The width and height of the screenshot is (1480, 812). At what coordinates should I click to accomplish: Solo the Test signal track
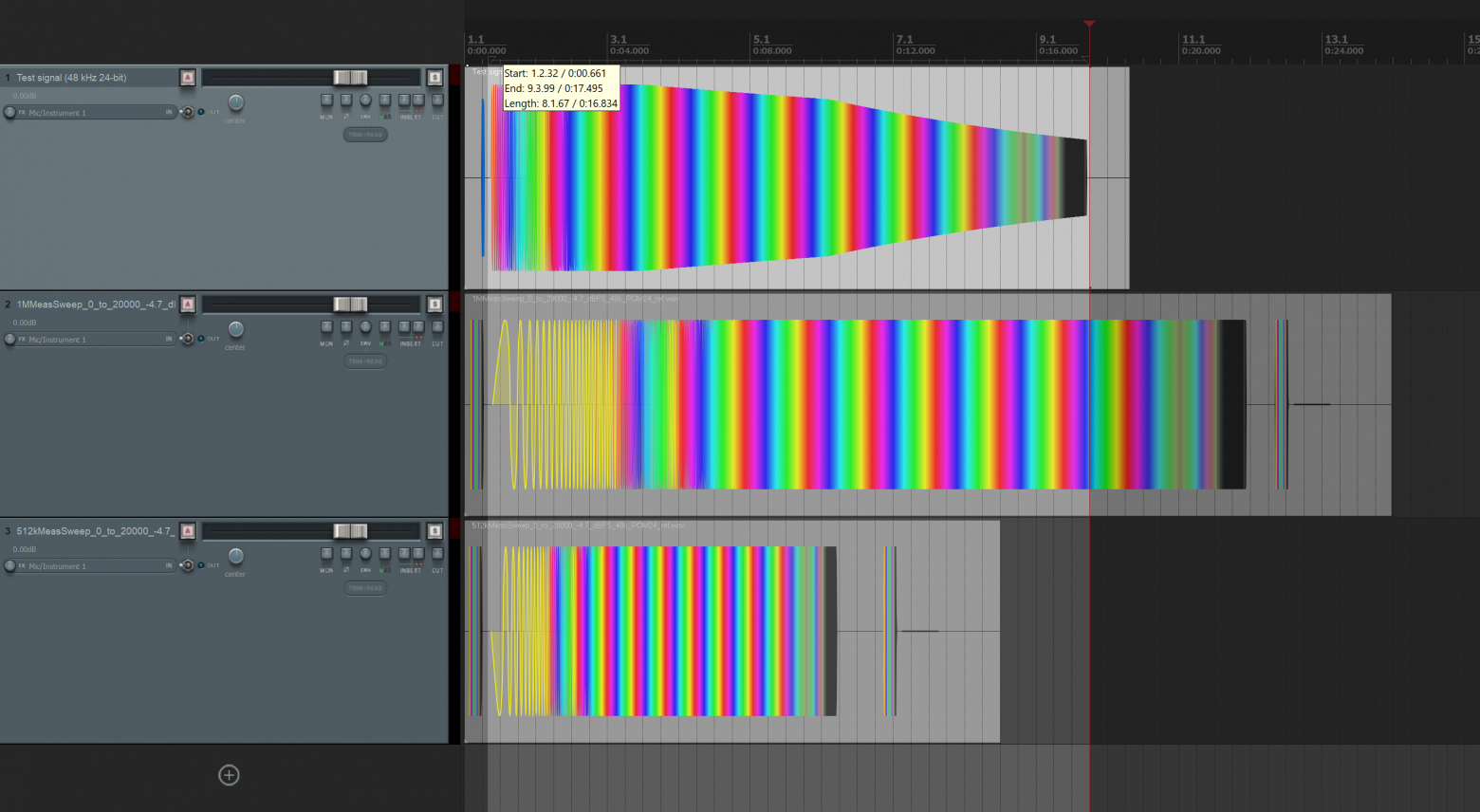[x=435, y=78]
